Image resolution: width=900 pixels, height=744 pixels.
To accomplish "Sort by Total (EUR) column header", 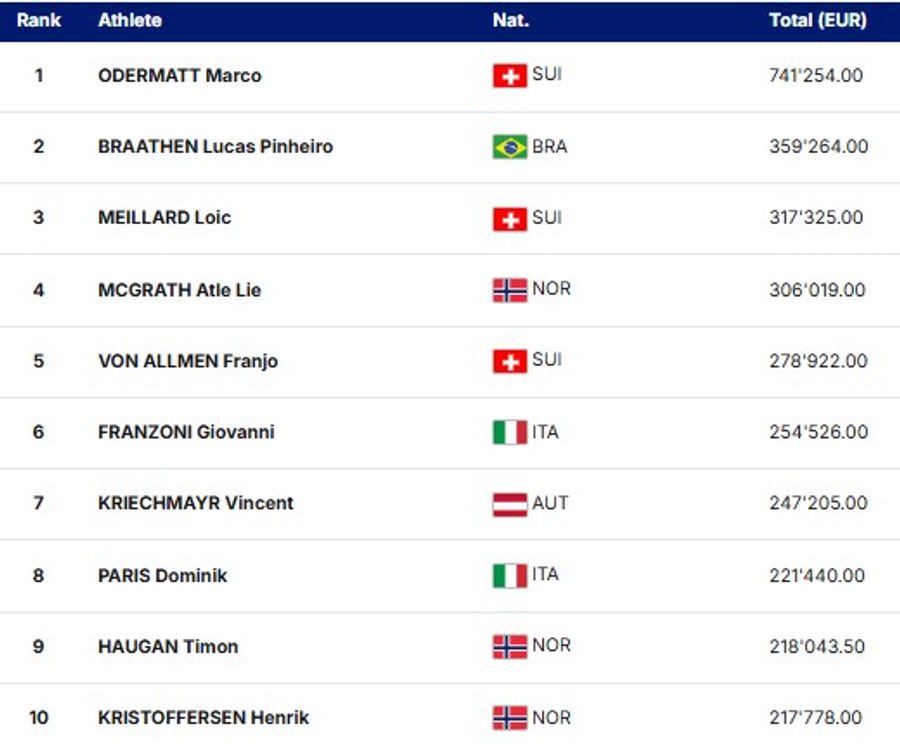I will (817, 20).
